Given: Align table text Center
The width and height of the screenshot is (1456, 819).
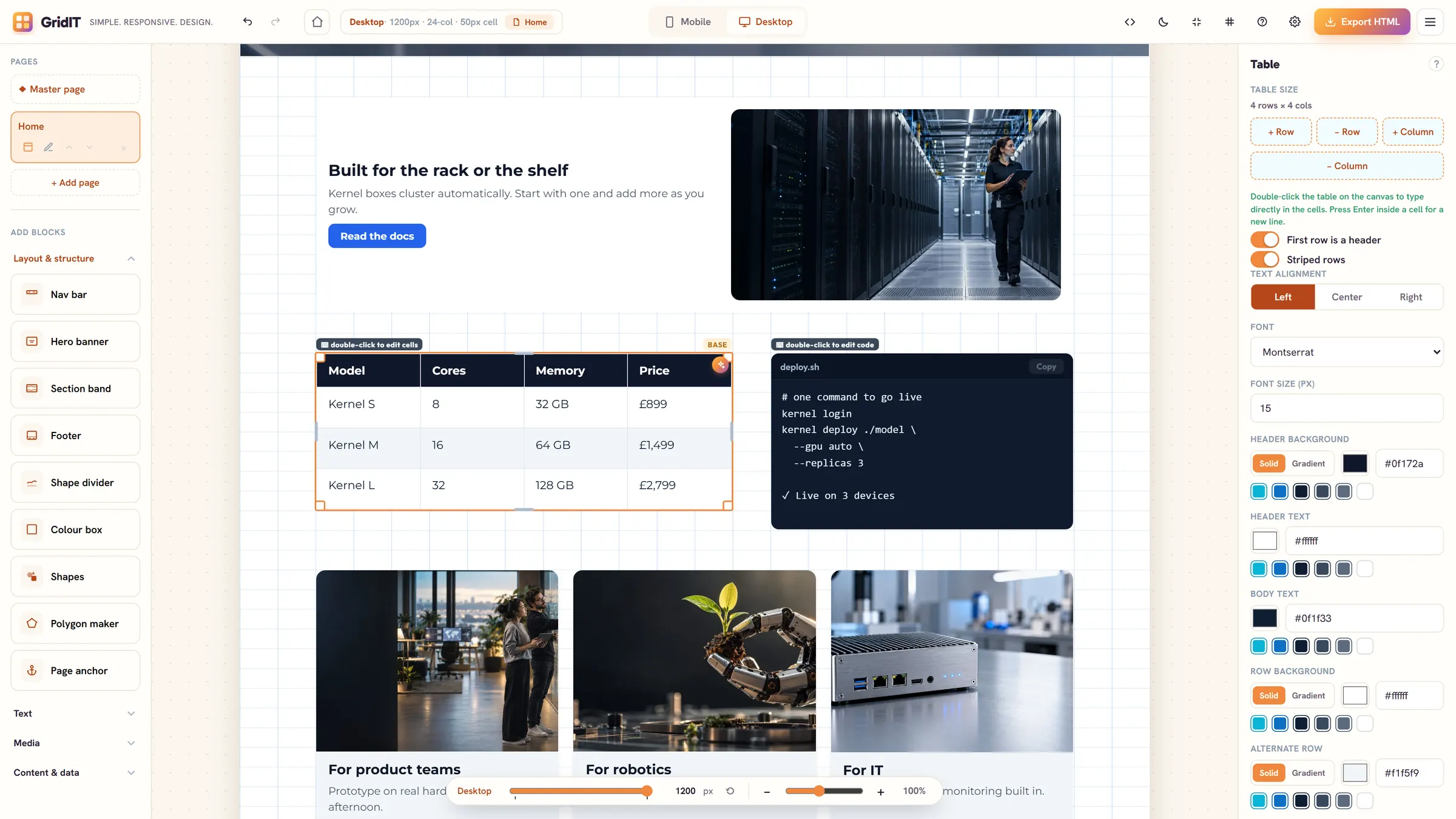Looking at the screenshot, I should pyautogui.click(x=1346, y=297).
